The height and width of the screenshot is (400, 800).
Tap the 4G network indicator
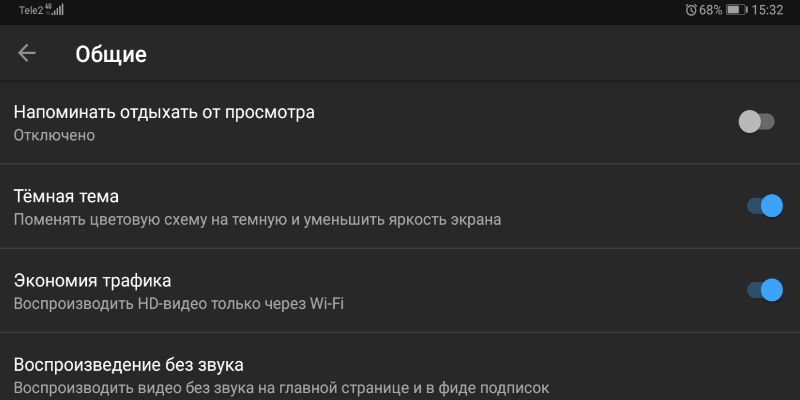coord(48,7)
